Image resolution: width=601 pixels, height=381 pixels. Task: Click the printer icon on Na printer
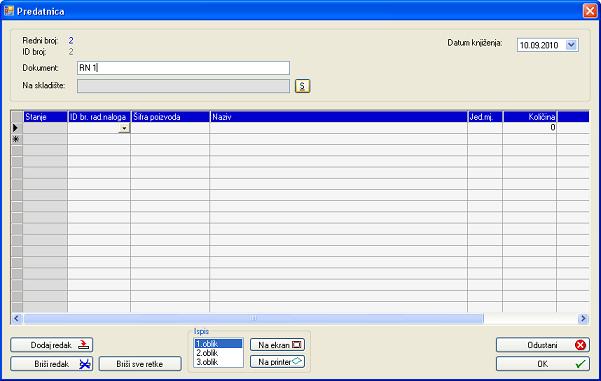[x=297, y=361]
